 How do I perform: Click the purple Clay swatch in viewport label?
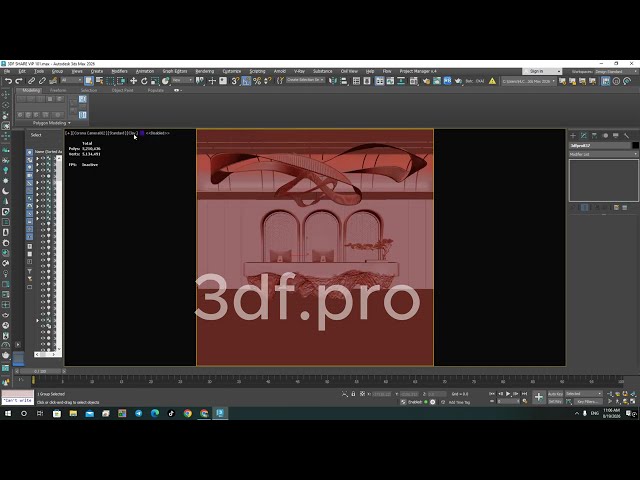pos(142,133)
